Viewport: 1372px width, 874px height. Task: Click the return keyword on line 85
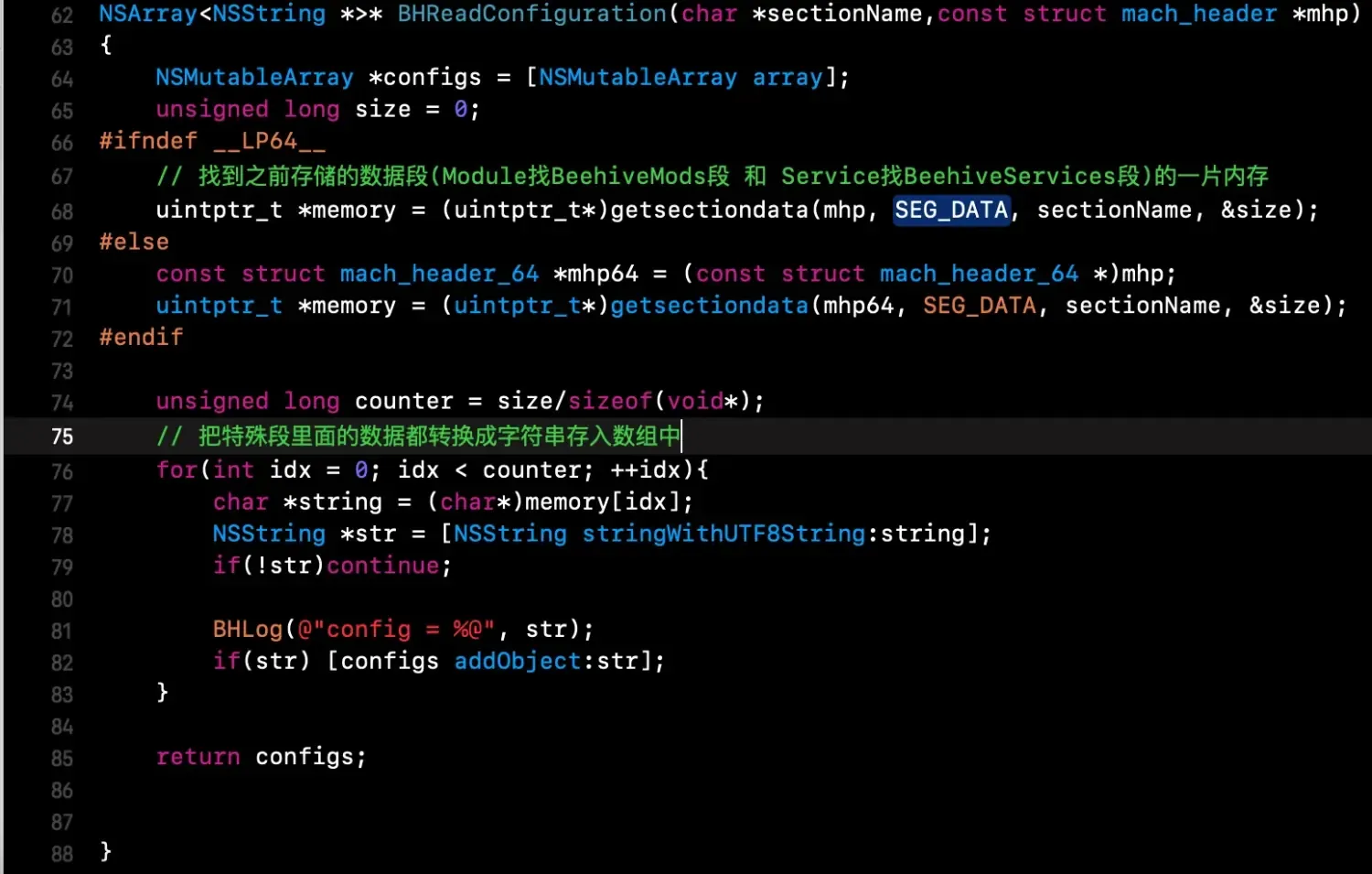point(198,757)
